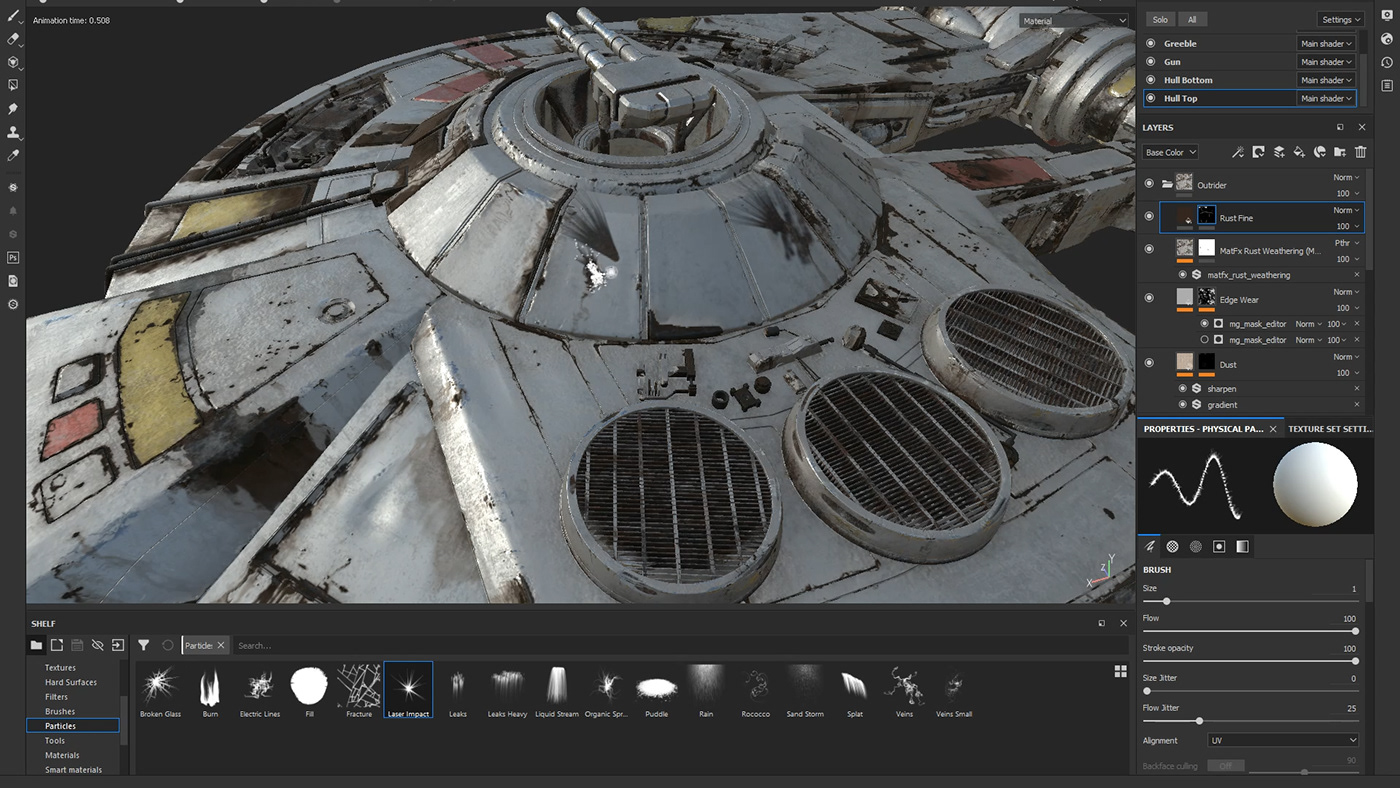1400x788 pixels.
Task: Click the All button
Action: (x=1192, y=19)
